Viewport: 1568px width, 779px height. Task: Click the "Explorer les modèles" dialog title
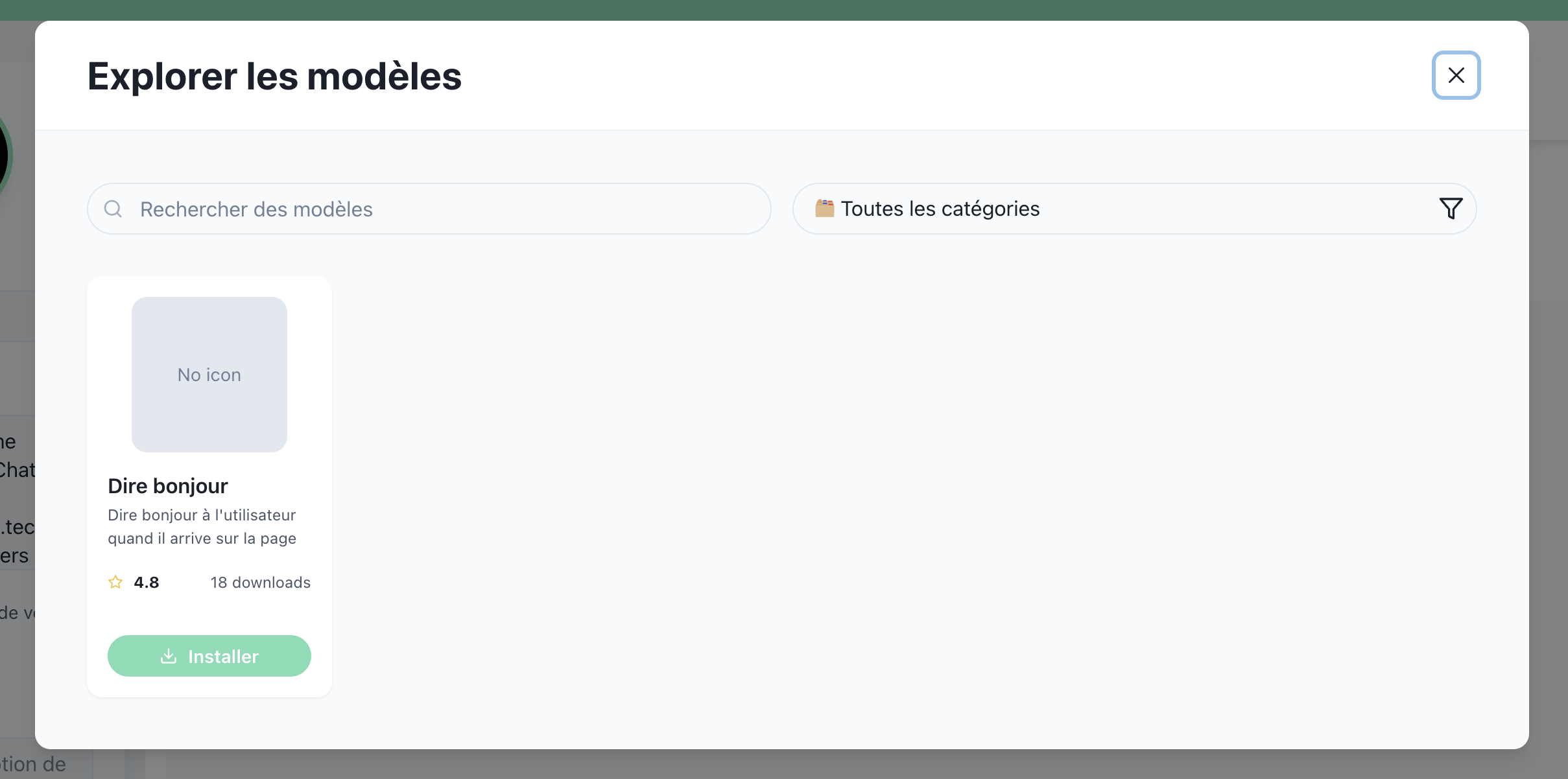[274, 76]
